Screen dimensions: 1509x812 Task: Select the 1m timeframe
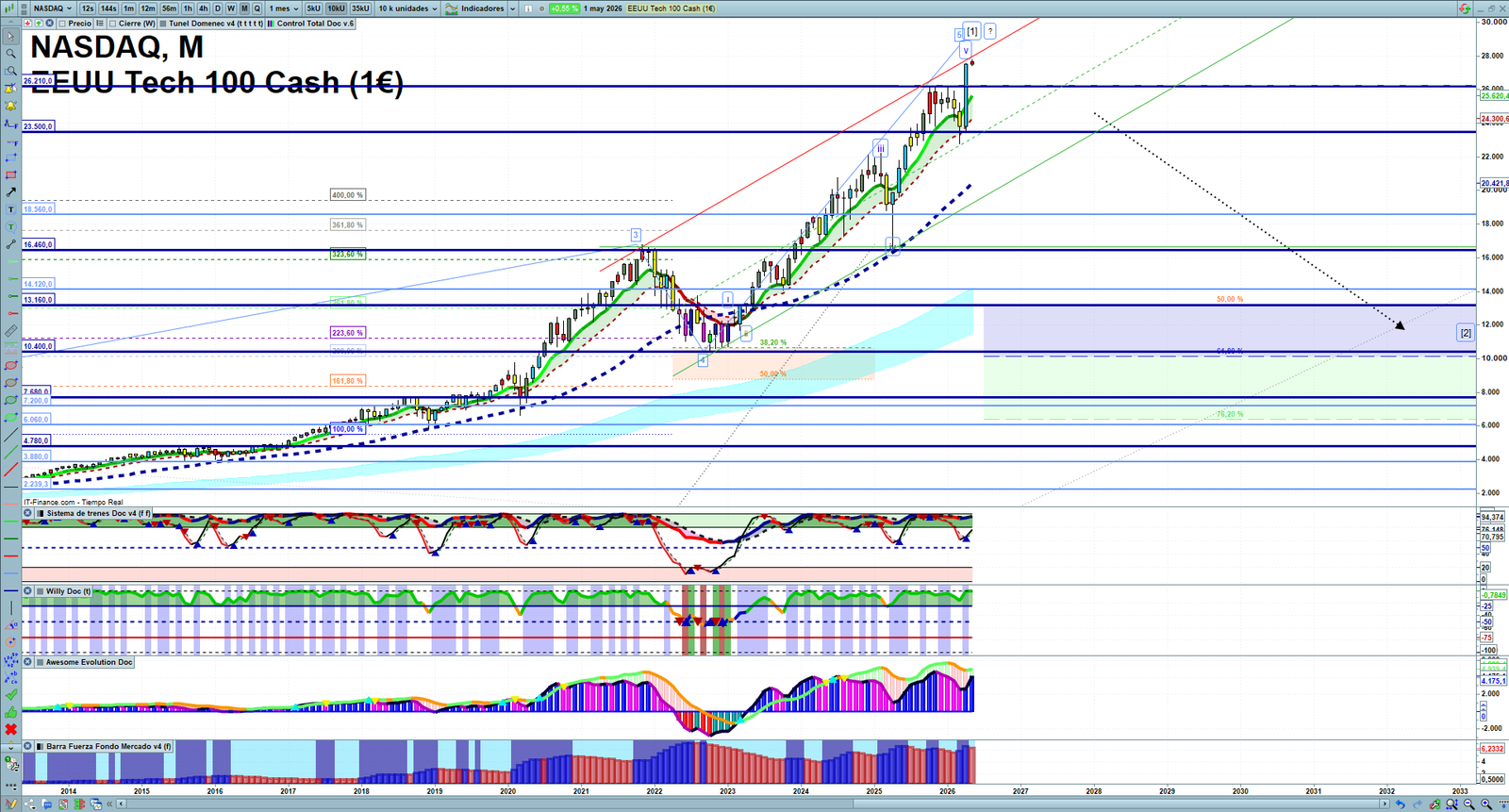(x=128, y=8)
